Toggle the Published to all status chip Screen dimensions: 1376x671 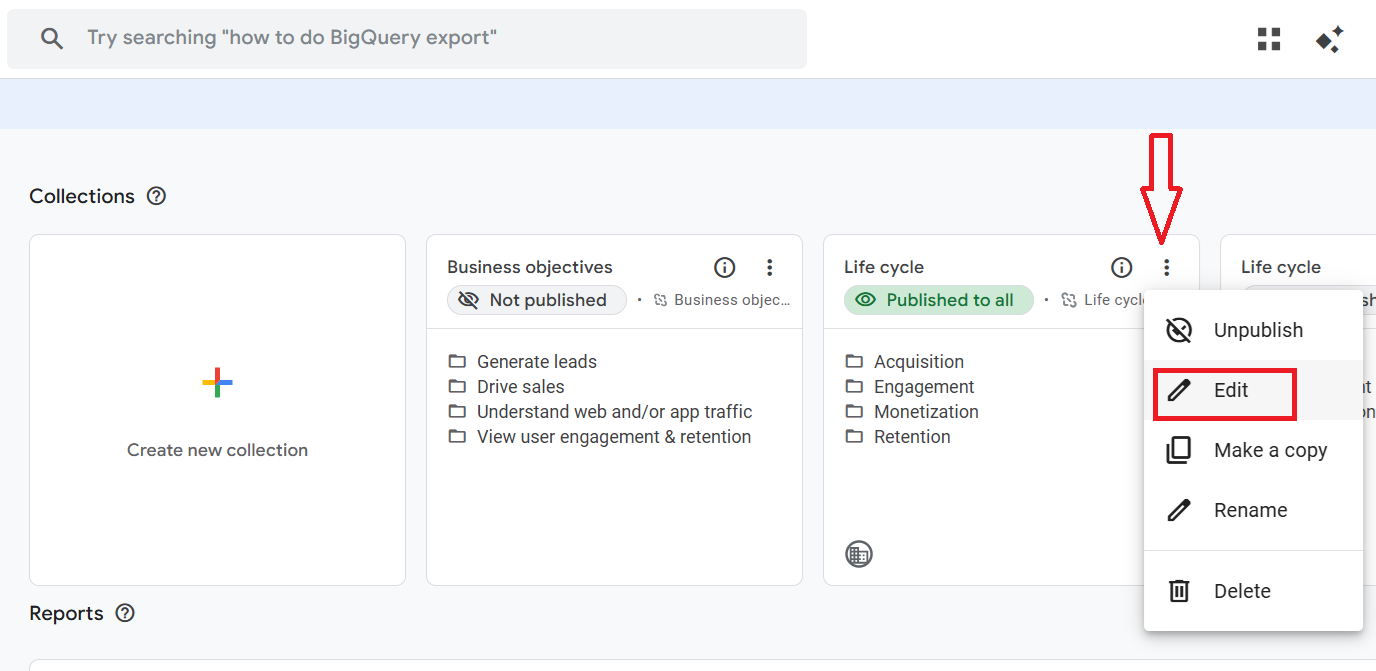[938, 300]
